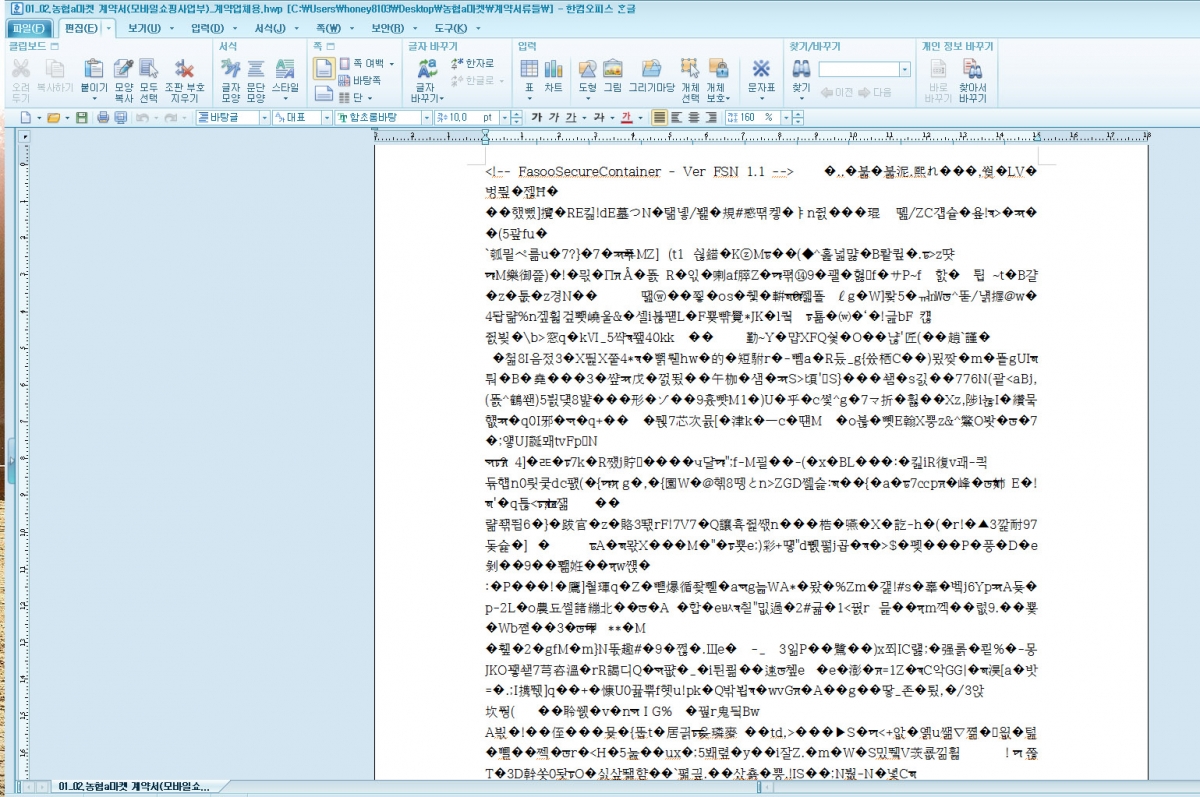Align paragraph to the right
Viewport: 1200px width, 797px height.
(709, 118)
